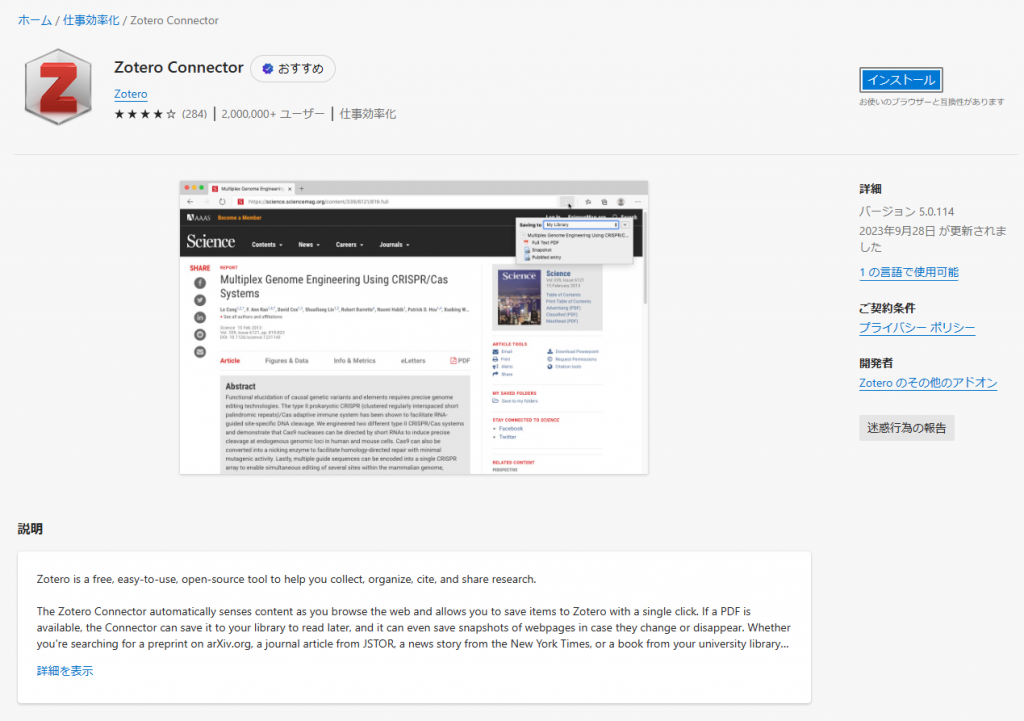Click the Science cover image in the preview
Screen dimensions: 1024x721
coord(519,297)
